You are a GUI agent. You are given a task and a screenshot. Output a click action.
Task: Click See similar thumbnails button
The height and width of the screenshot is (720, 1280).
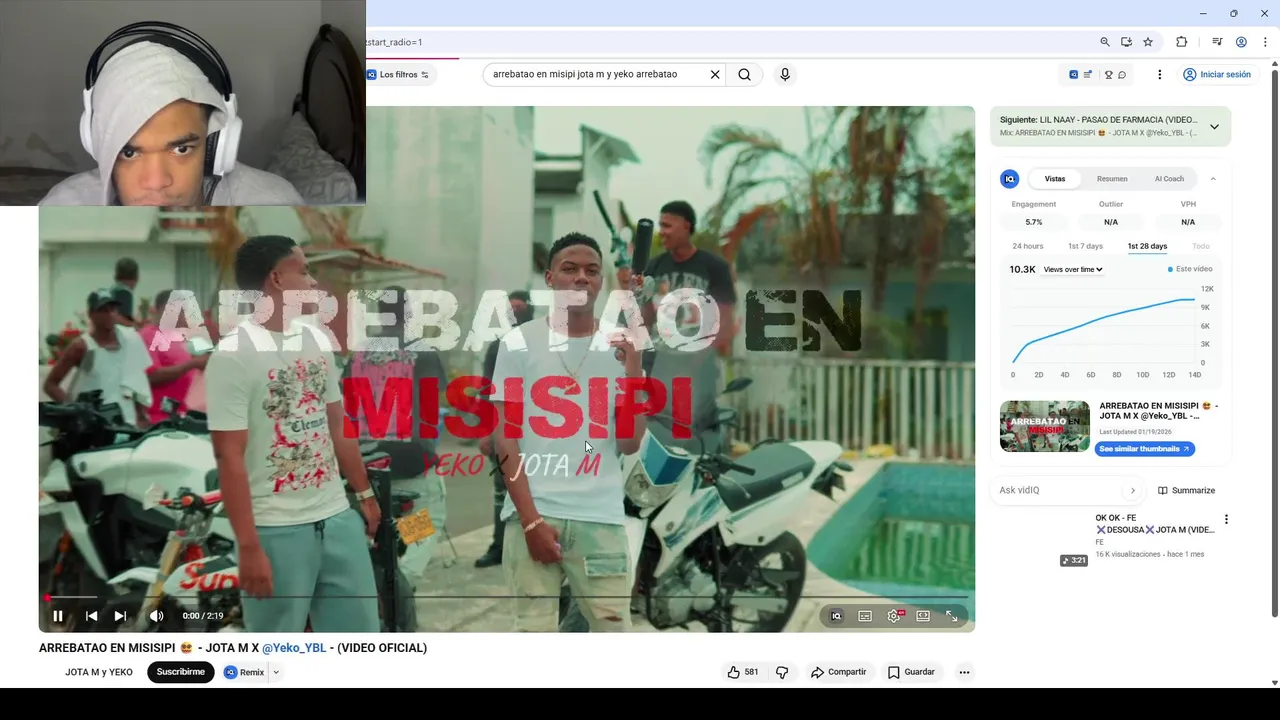point(1144,449)
